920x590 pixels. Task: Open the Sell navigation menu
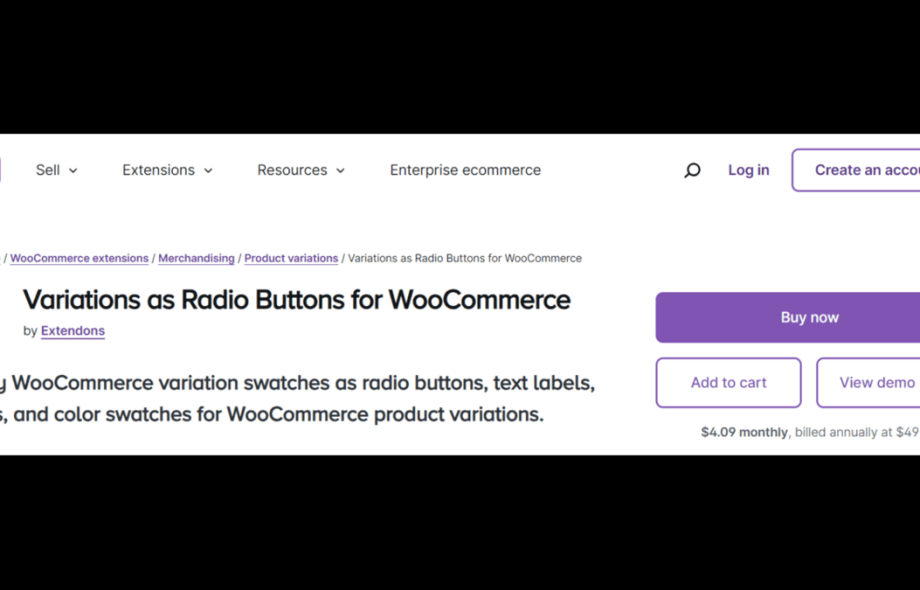48,170
